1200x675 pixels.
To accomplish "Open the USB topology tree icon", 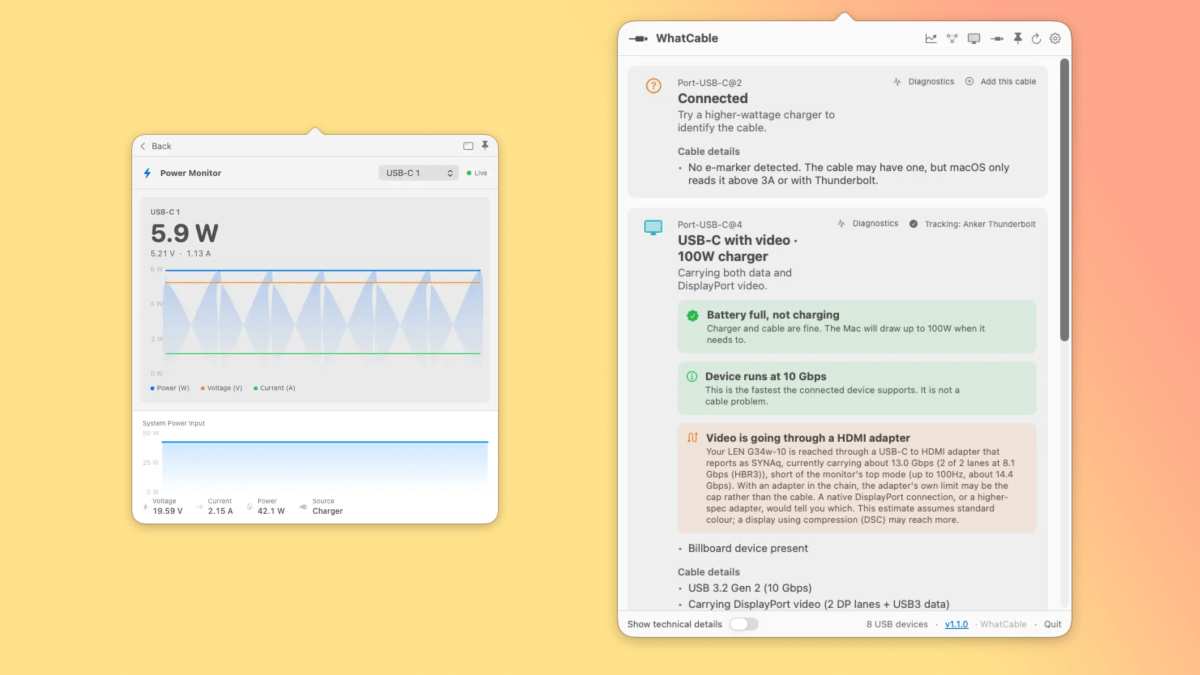I will [x=952, y=39].
